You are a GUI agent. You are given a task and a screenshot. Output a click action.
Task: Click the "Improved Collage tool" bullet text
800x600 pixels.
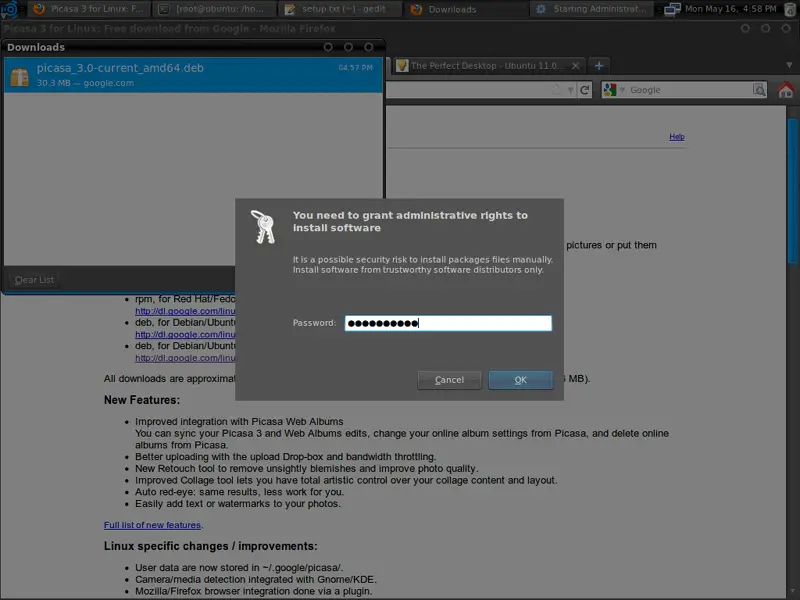[x=346, y=480]
